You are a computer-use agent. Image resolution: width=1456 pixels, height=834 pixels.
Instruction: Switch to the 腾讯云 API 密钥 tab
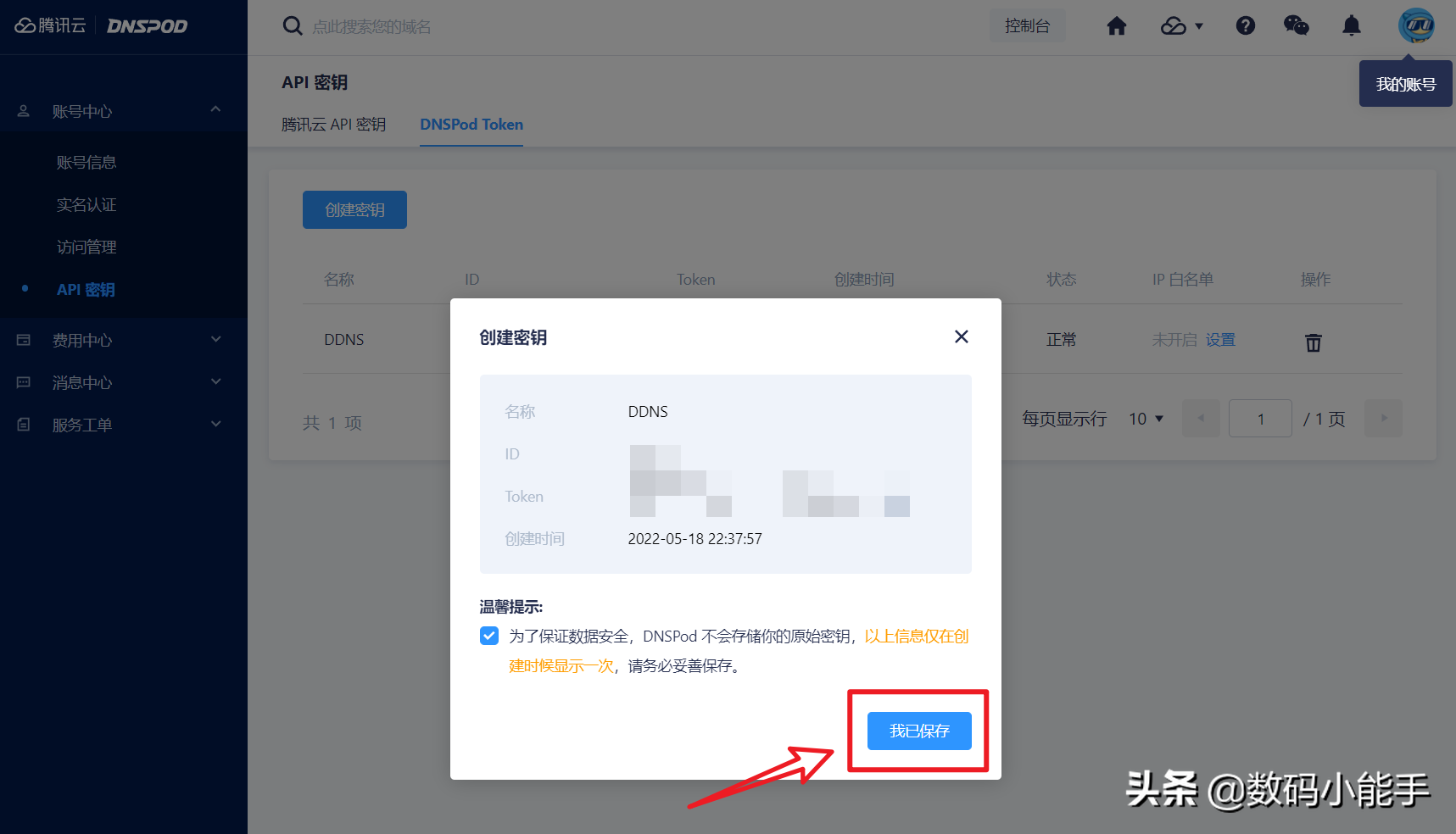coord(334,125)
